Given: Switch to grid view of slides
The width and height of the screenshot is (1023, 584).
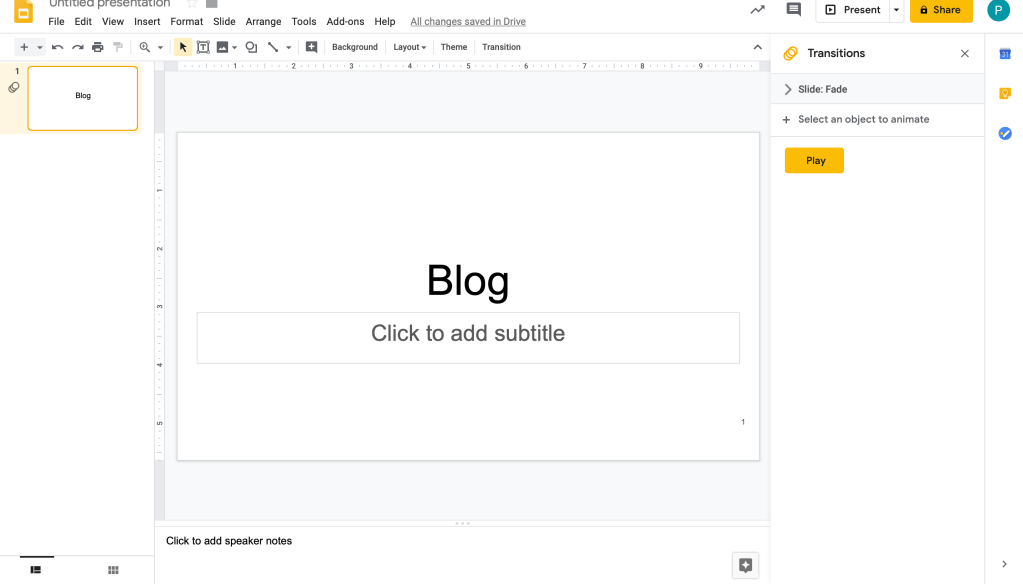Looking at the screenshot, I should (113, 570).
